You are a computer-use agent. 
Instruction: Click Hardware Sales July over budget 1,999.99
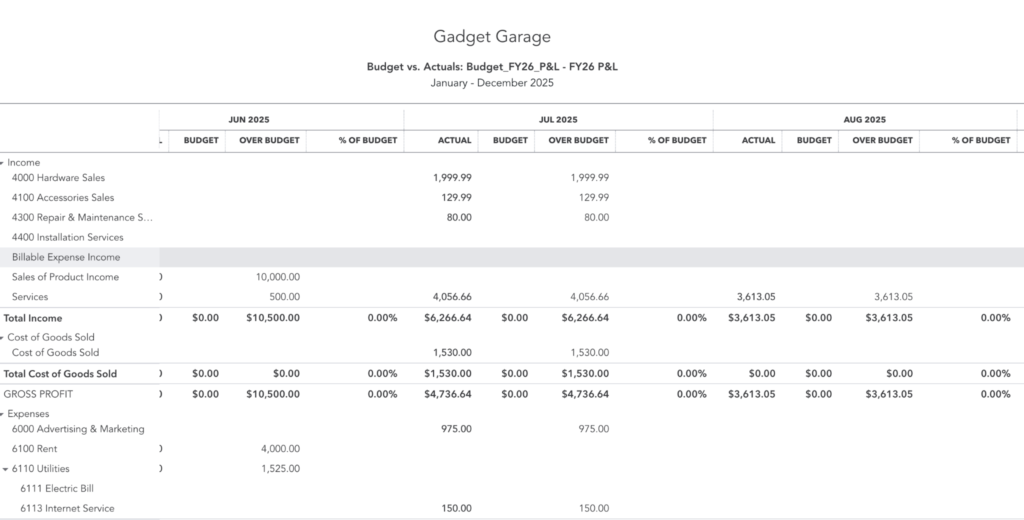590,178
